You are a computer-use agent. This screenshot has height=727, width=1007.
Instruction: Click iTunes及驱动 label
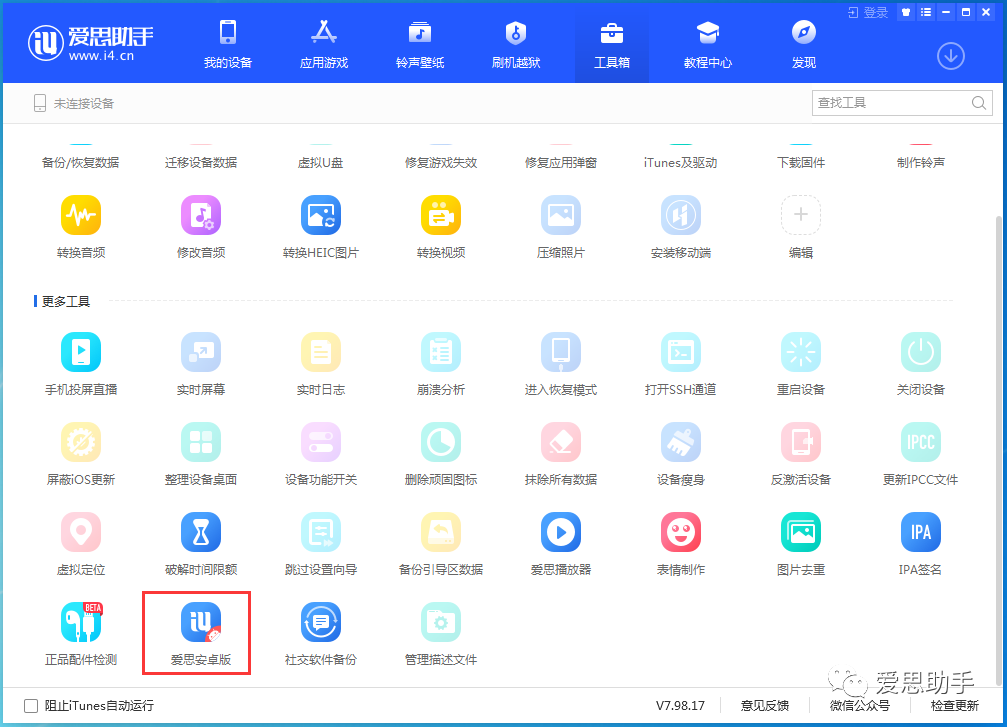681,163
